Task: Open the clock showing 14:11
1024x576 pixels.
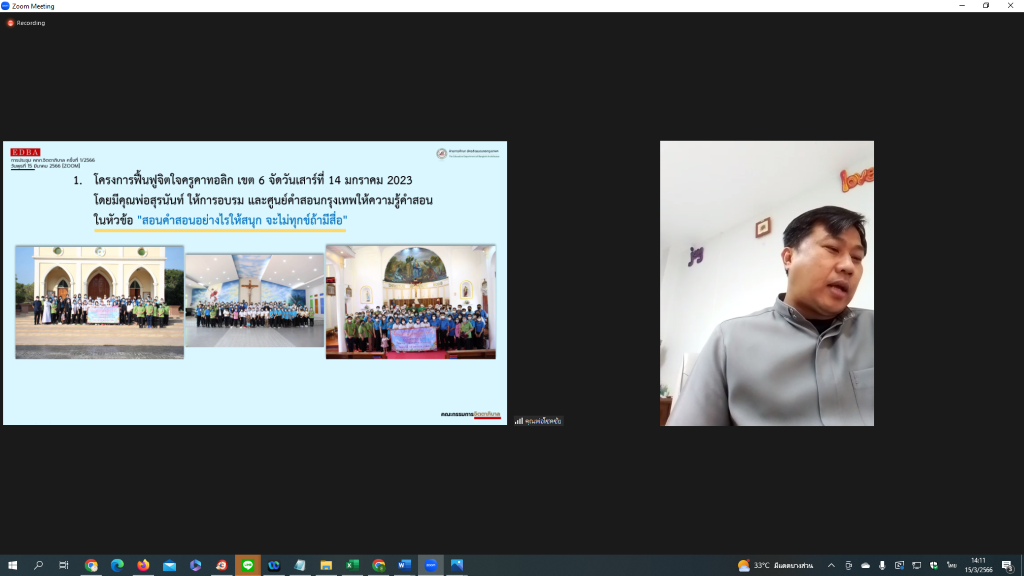Action: 978,566
